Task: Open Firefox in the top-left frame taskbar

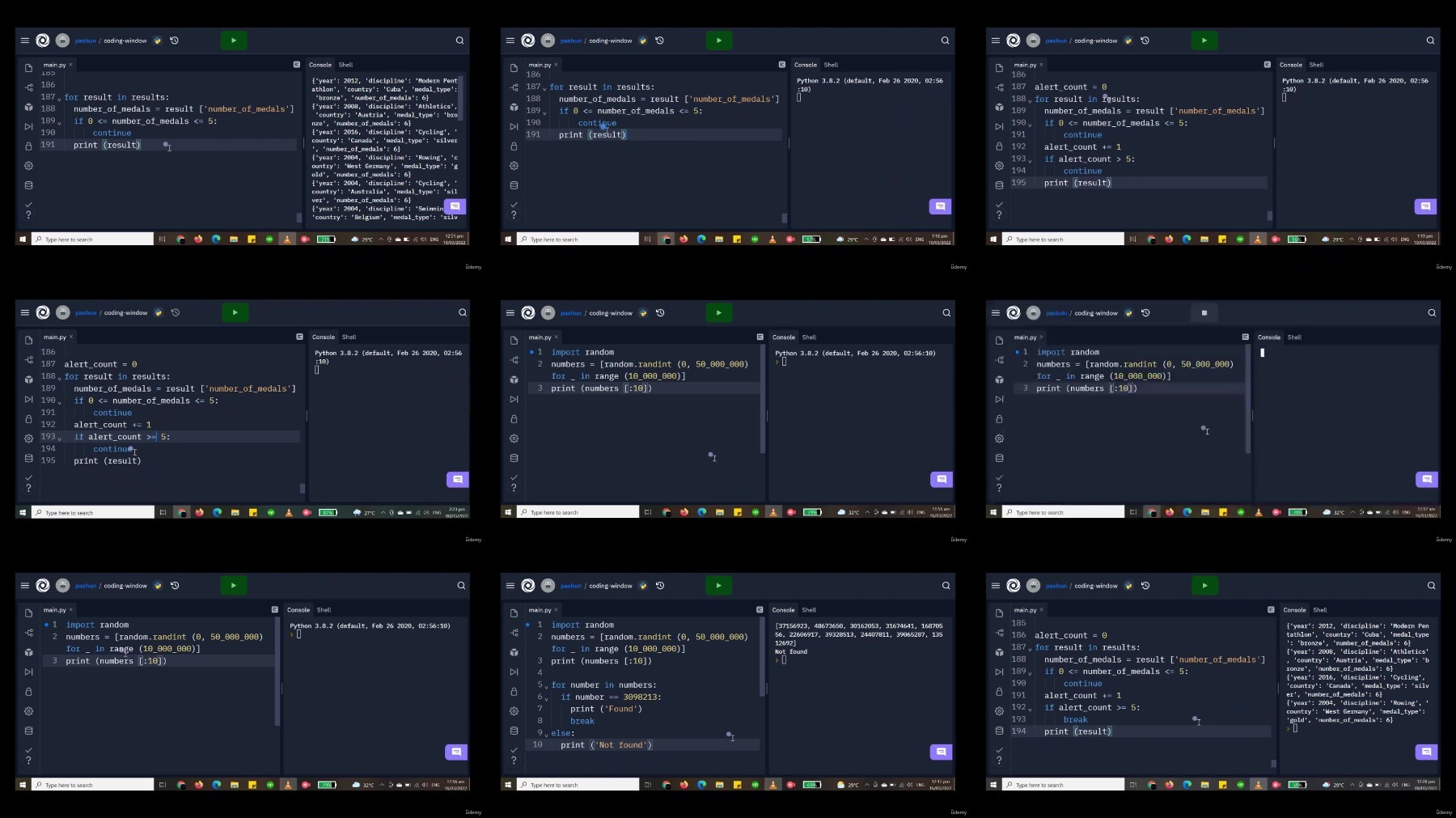Action: [198, 239]
